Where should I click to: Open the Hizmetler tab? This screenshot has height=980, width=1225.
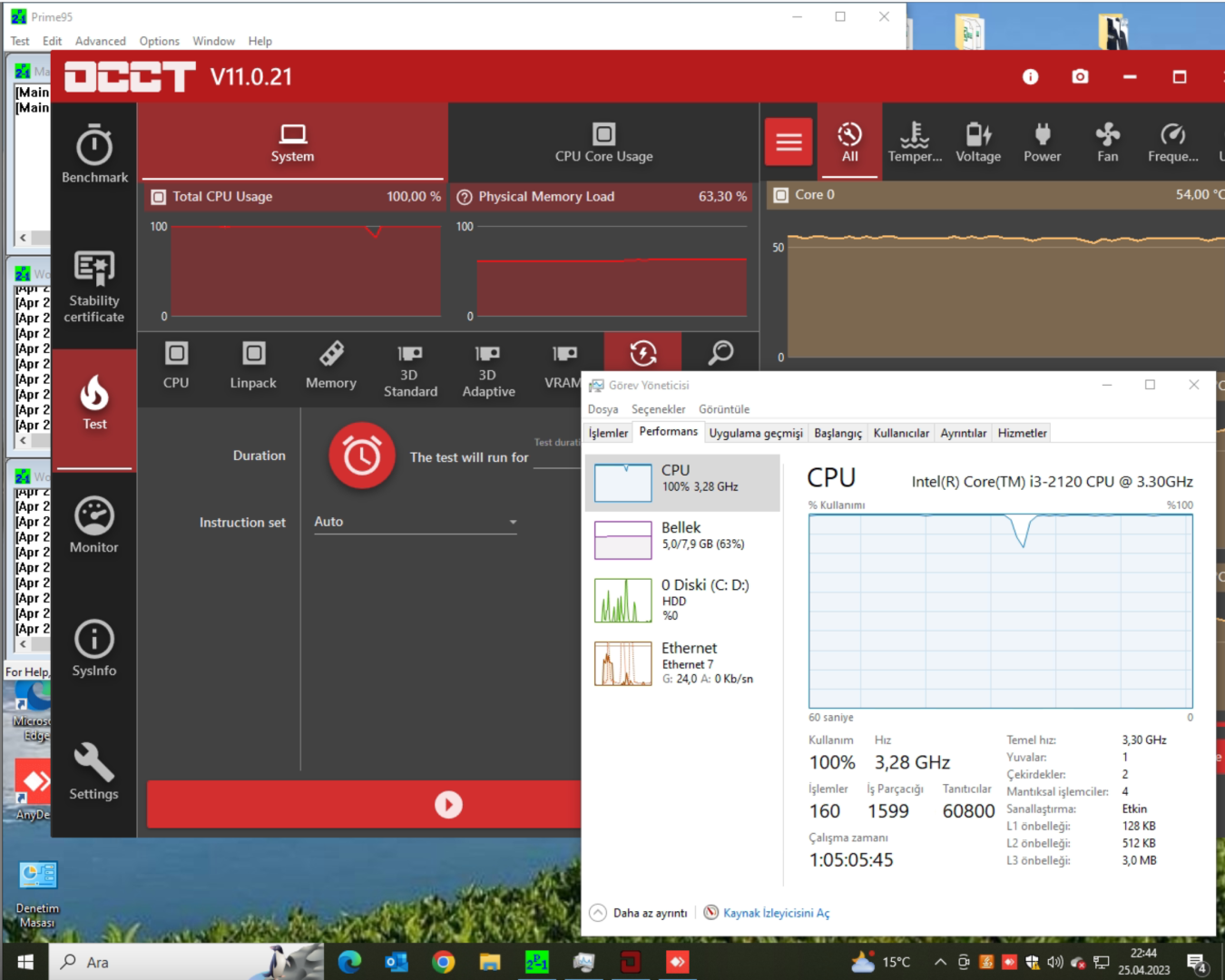coord(1022,434)
